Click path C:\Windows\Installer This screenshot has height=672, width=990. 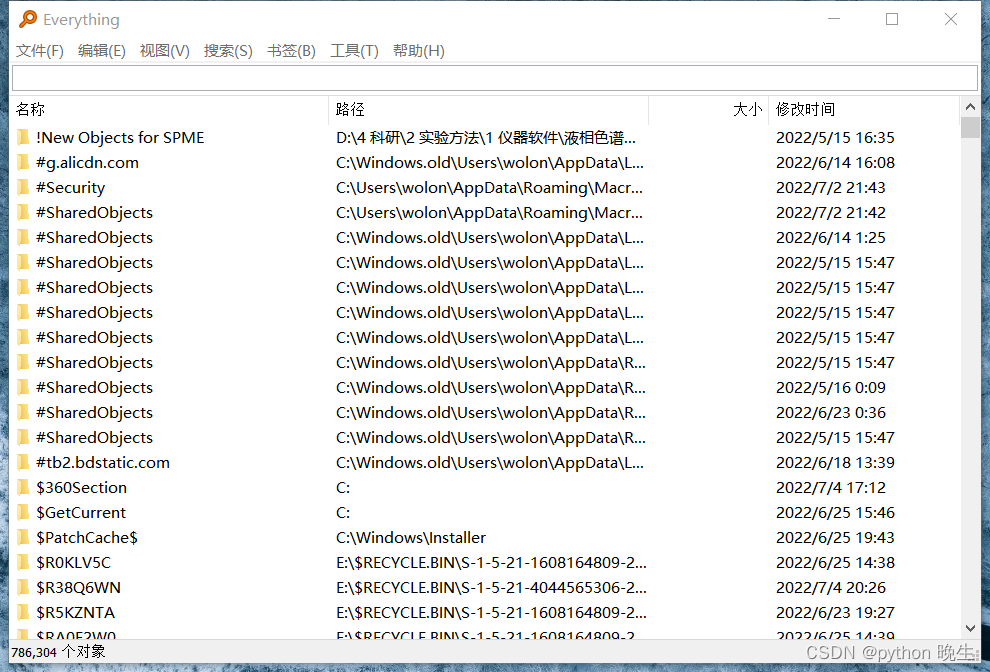411,537
